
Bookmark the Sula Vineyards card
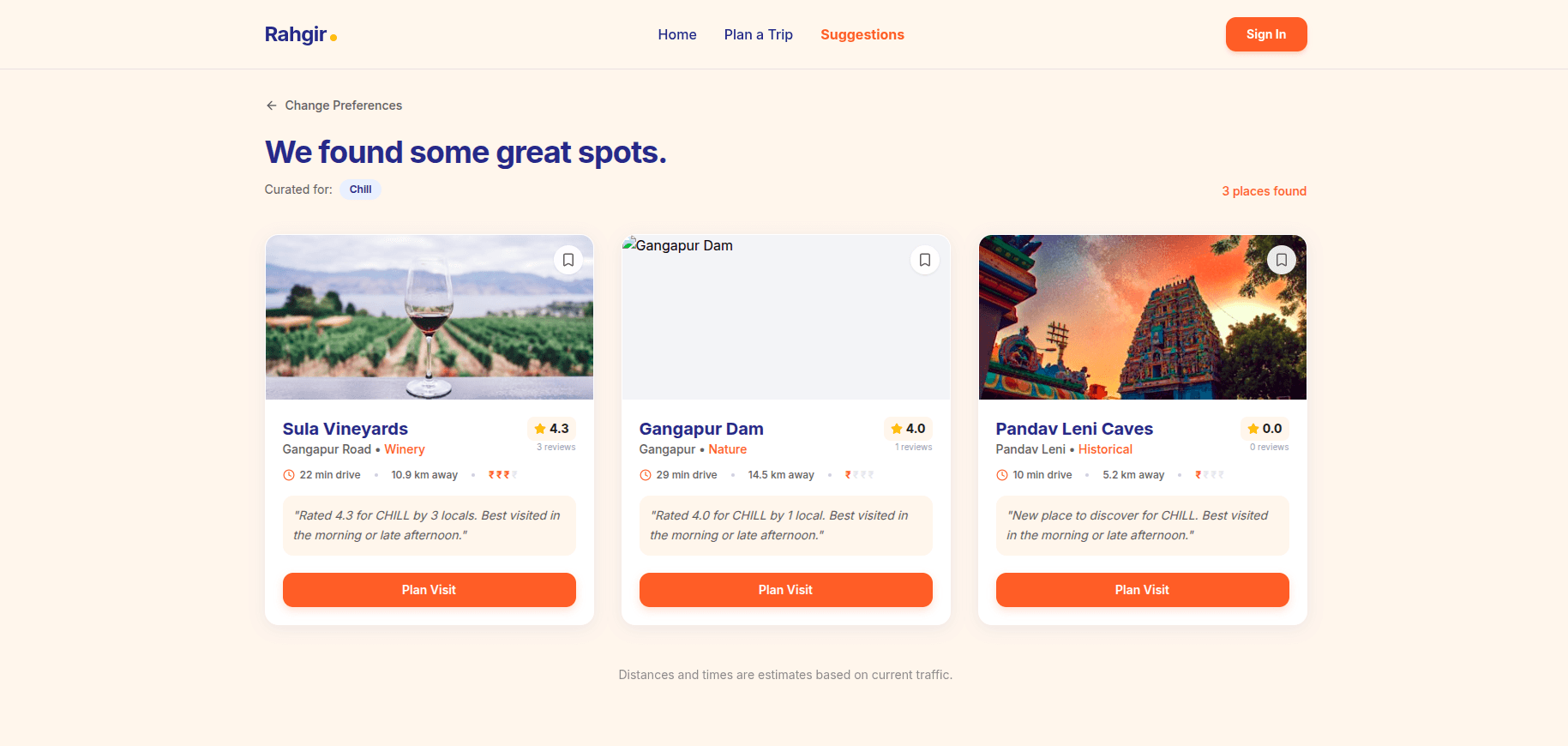click(x=568, y=260)
